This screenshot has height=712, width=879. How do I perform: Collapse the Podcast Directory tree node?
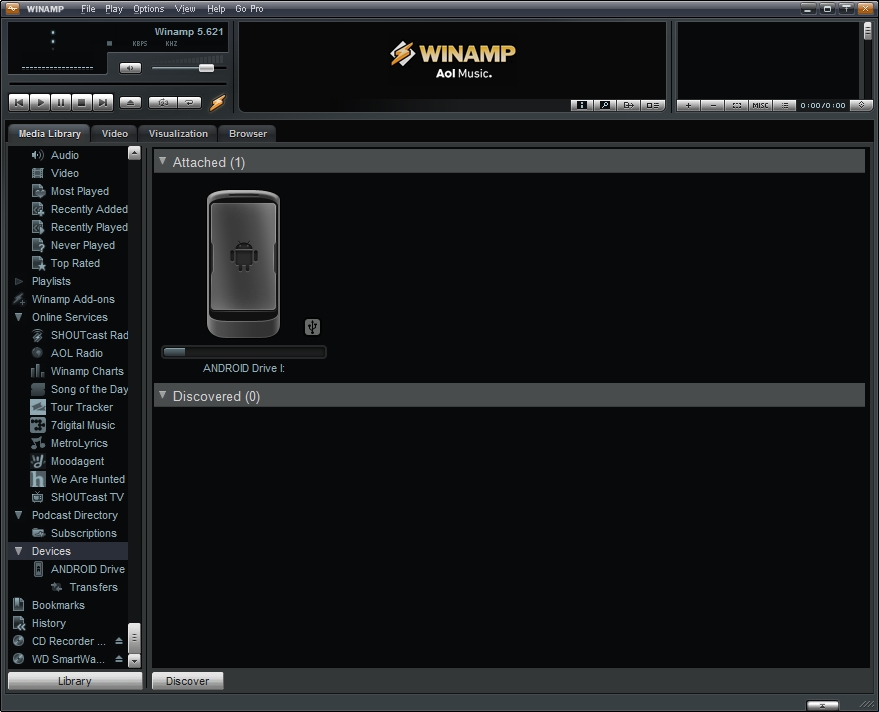(18, 515)
